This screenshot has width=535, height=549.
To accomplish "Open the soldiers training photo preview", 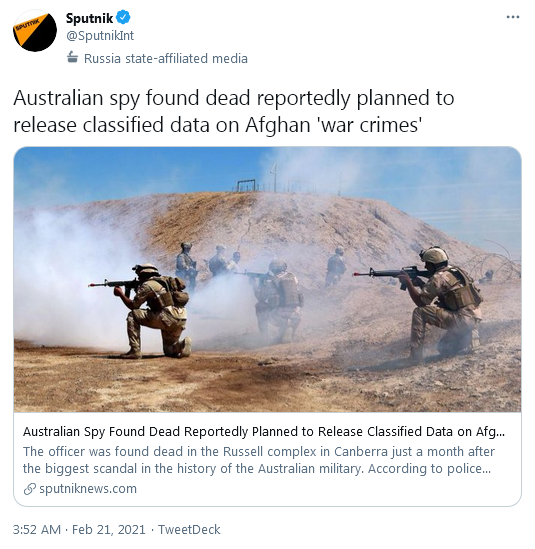I will [x=268, y=279].
